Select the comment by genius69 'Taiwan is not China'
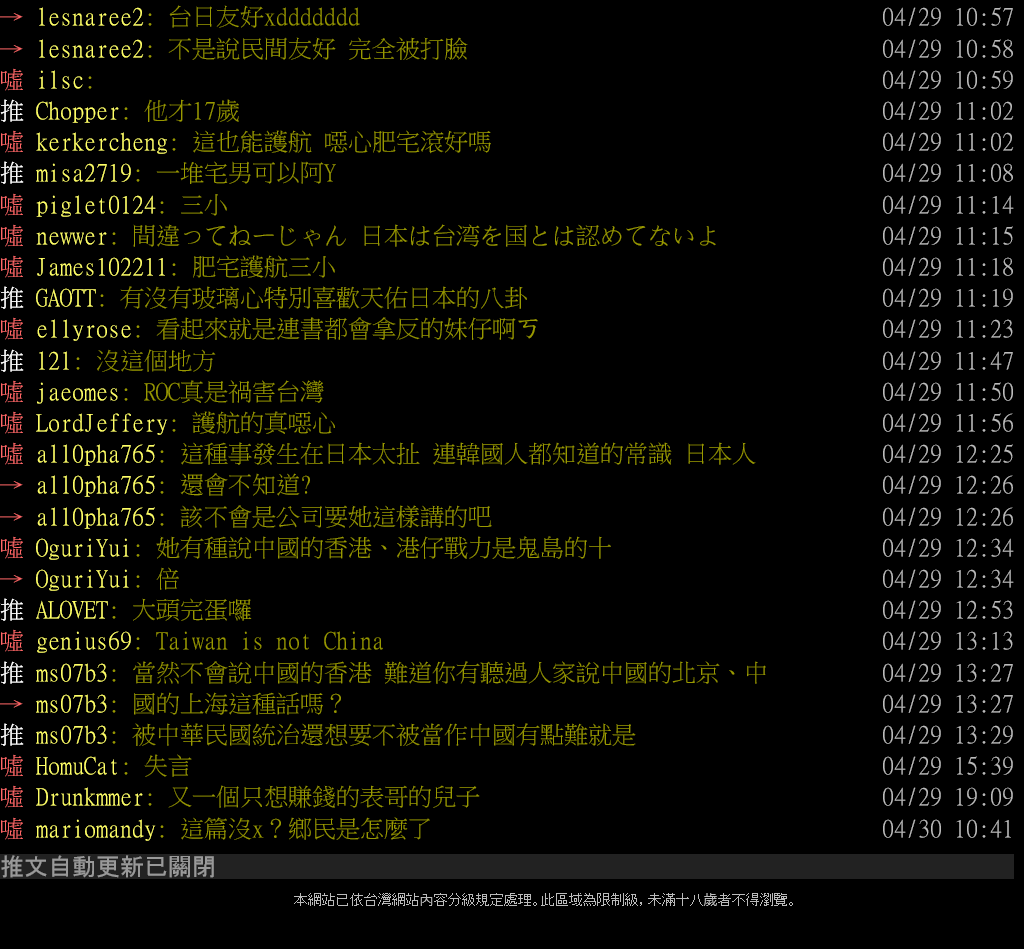Screen dimensions: 1024x949 coord(269,642)
